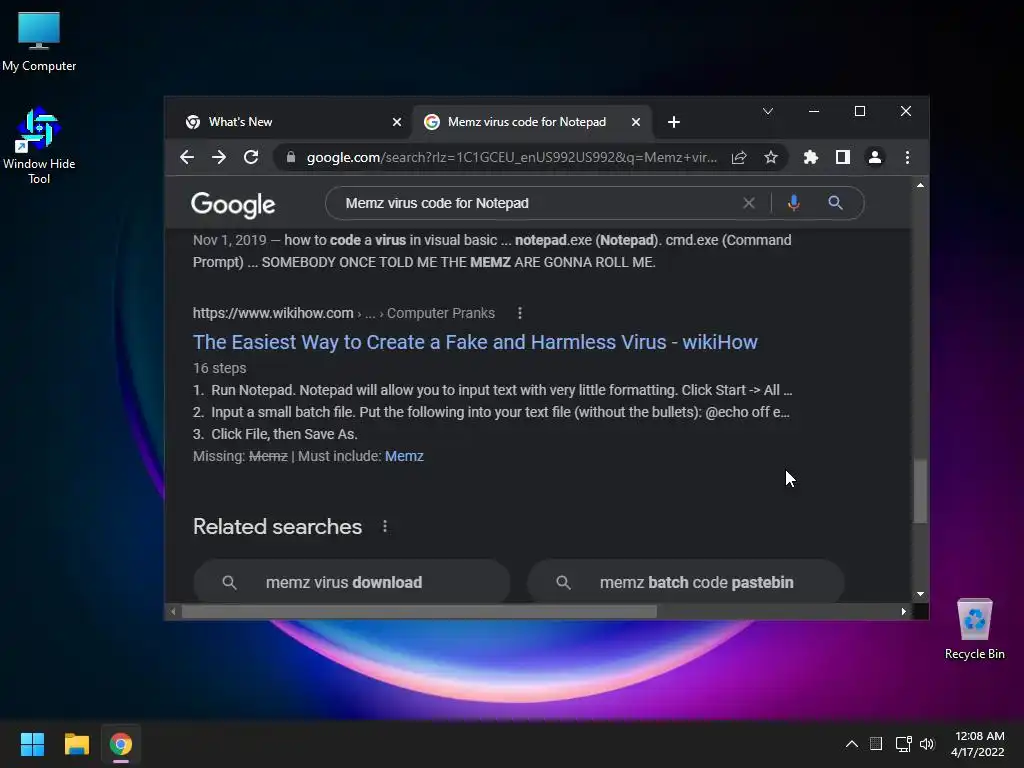Viewport: 1024px width, 768px height.
Task: Click Chrome icon on taskbar
Action: [121, 744]
